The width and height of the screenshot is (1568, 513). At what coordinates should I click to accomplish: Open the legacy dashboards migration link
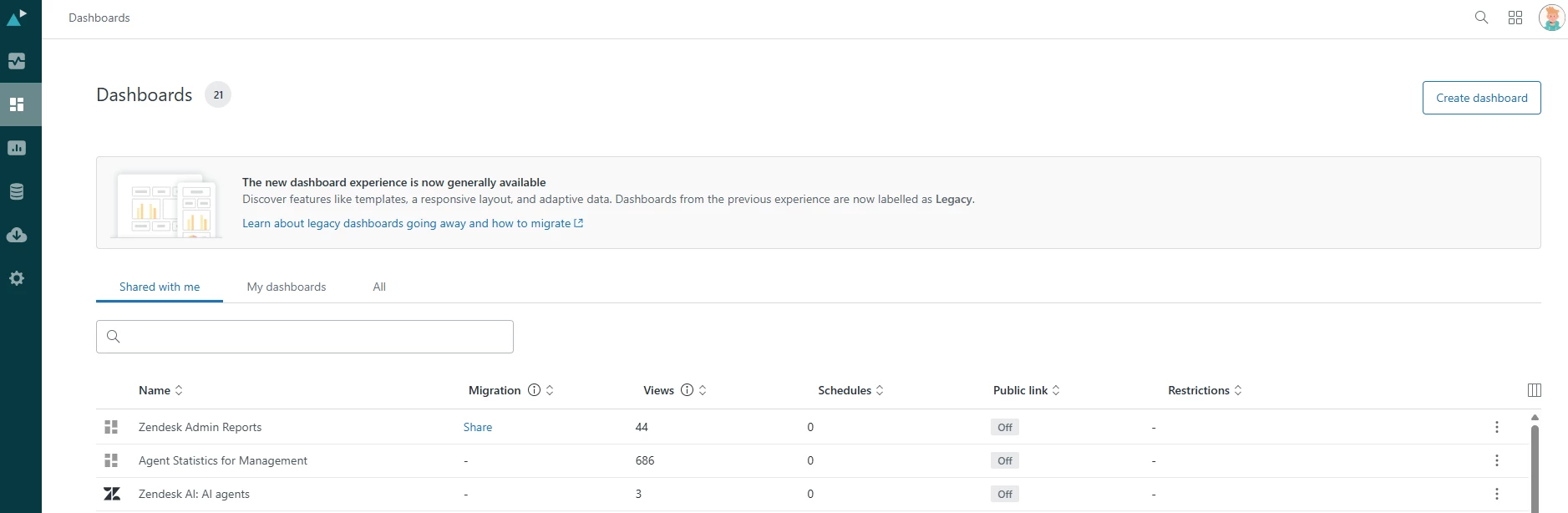click(413, 223)
